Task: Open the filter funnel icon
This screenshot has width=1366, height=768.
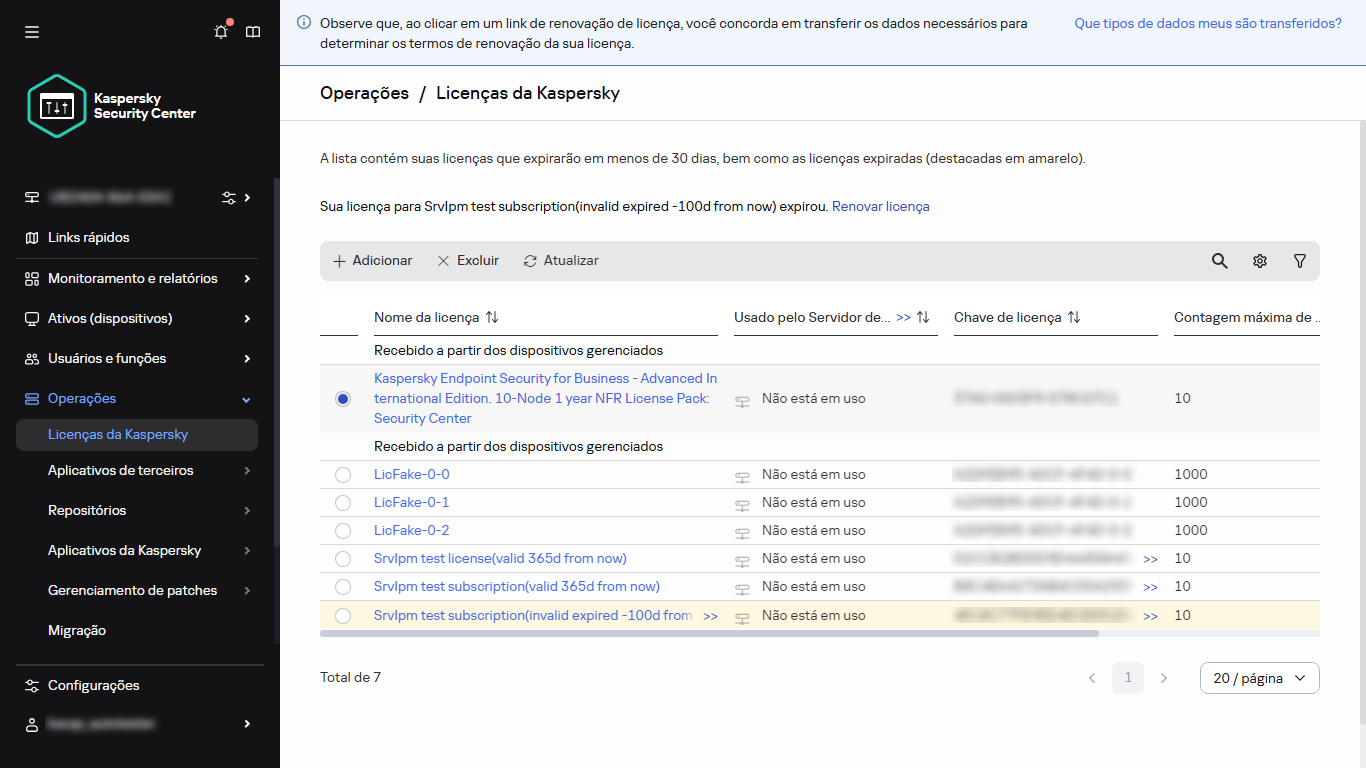Action: [x=1299, y=261]
